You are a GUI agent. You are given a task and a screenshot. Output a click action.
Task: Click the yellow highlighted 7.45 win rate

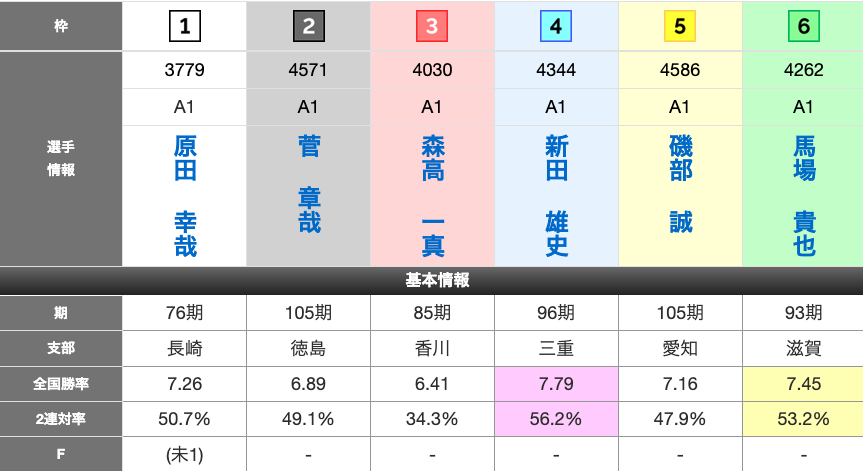(803, 384)
